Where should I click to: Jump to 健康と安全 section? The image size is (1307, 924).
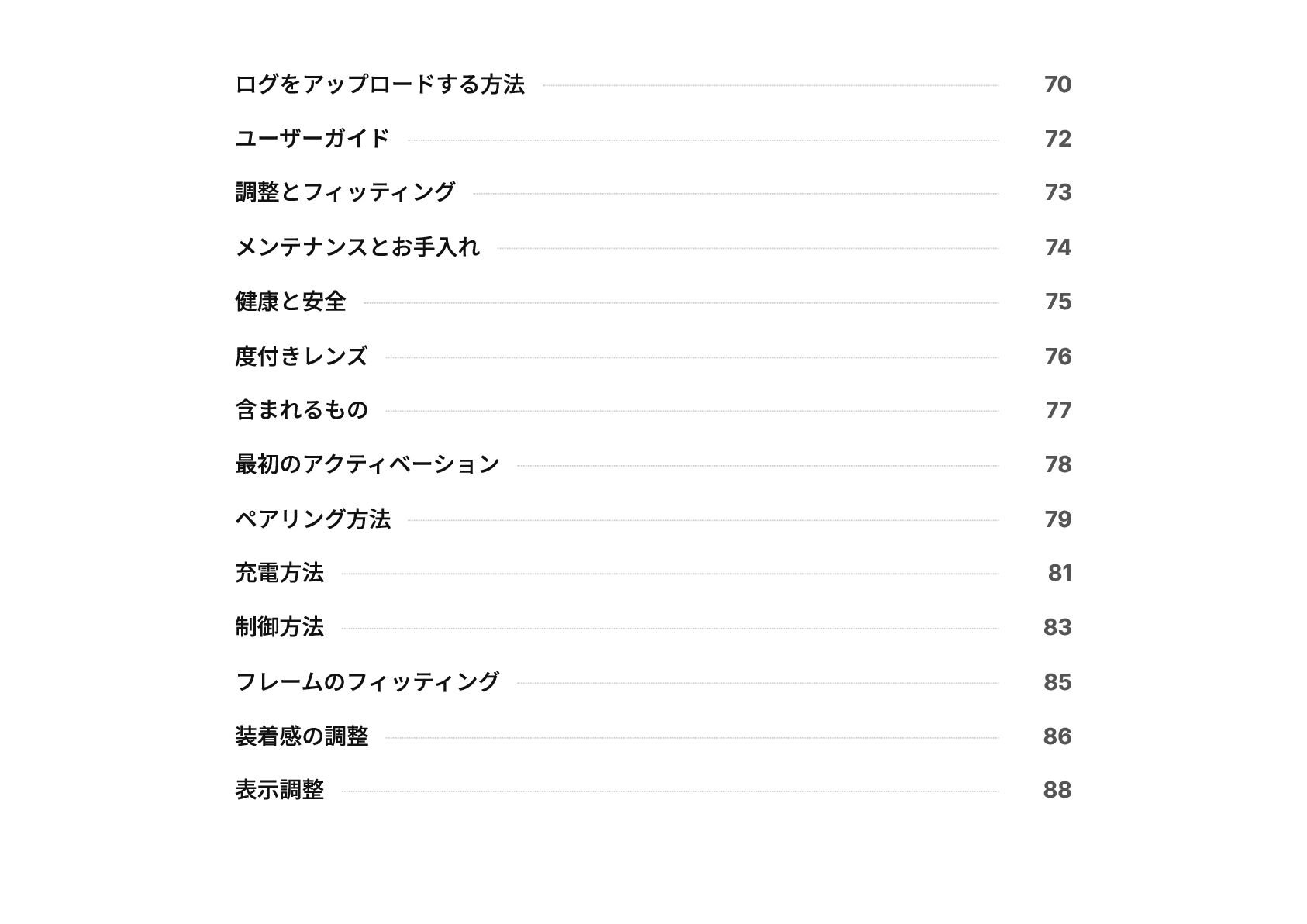(290, 302)
